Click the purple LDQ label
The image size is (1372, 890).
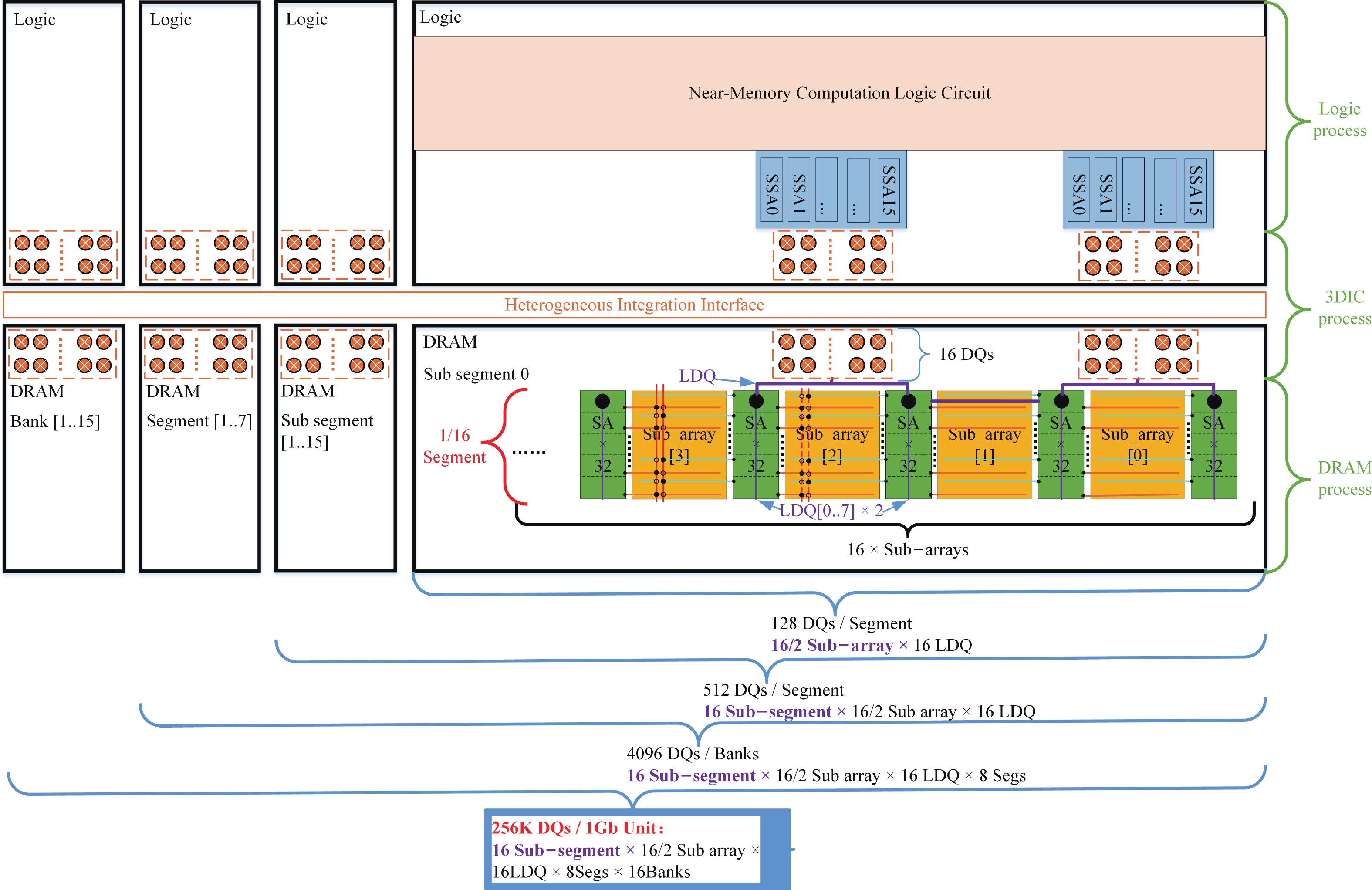(x=697, y=376)
